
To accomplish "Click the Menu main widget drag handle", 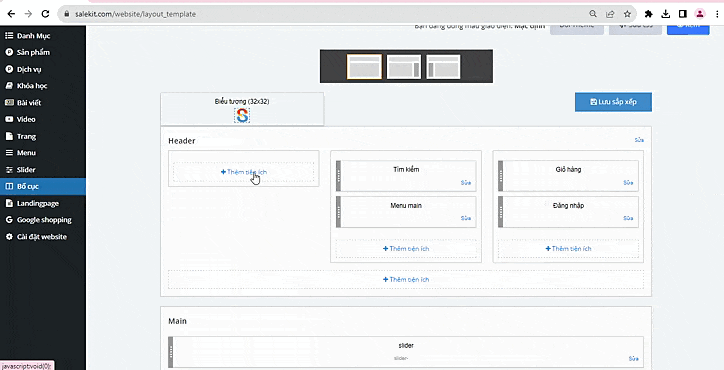I will (338, 212).
